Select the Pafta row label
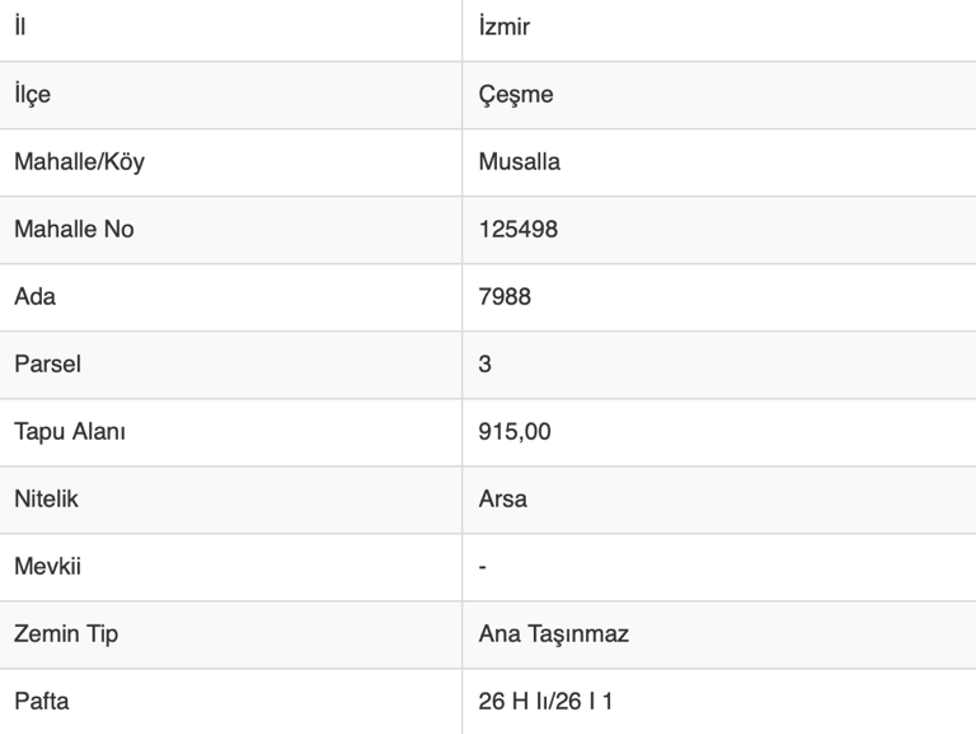The width and height of the screenshot is (976, 734). (x=42, y=702)
